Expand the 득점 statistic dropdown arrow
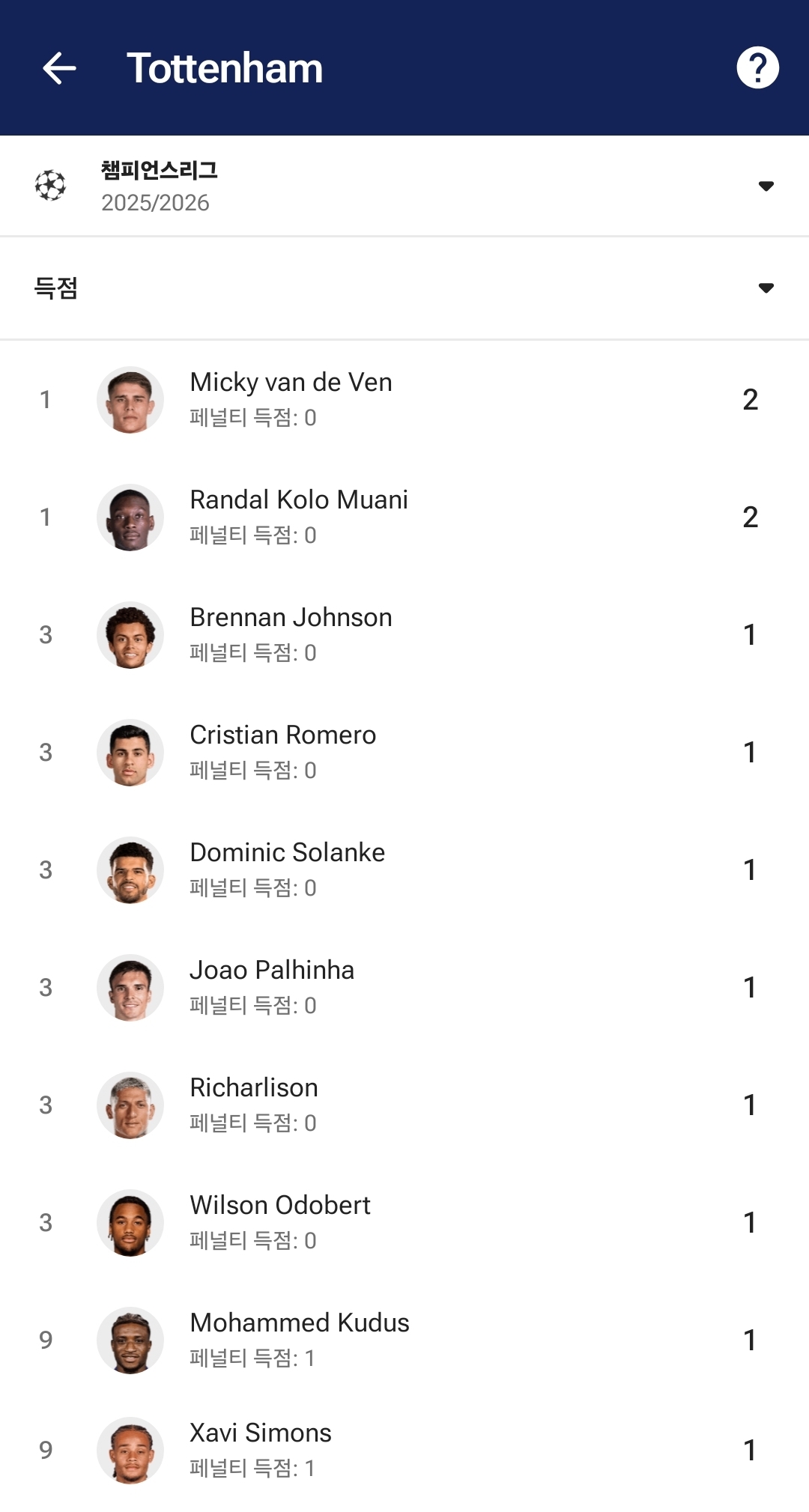The height and width of the screenshot is (1512, 809). click(766, 288)
